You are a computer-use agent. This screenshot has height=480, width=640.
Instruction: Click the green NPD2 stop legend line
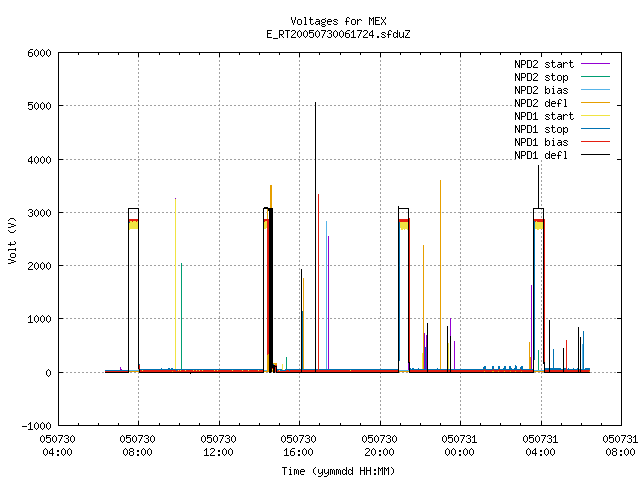click(x=596, y=77)
